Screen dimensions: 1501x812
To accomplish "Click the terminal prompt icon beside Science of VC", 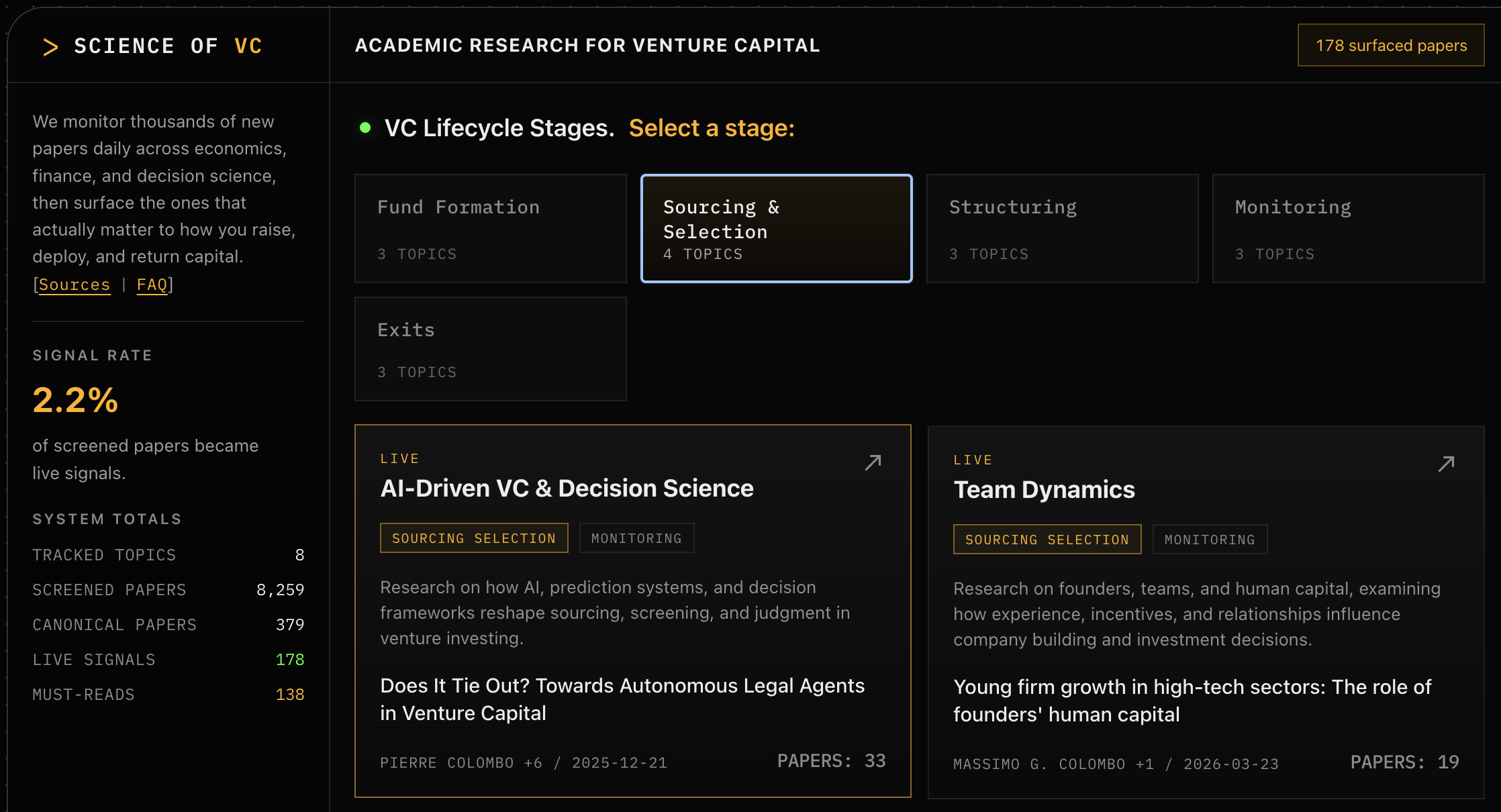I will [x=50, y=46].
